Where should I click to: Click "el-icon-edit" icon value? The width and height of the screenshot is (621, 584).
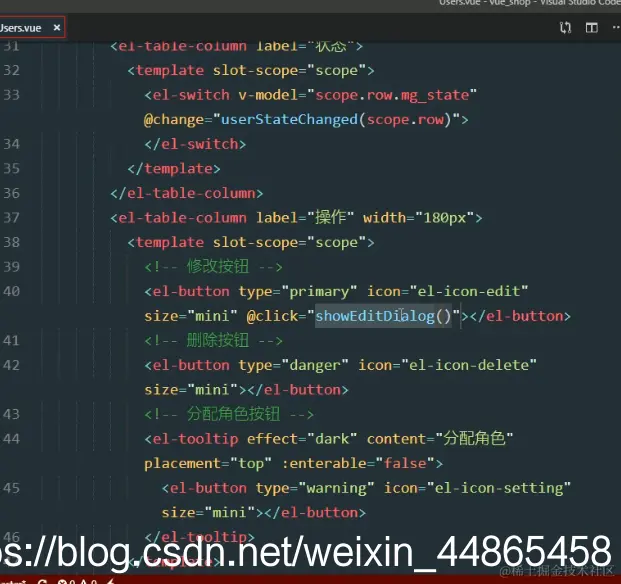tap(469, 291)
